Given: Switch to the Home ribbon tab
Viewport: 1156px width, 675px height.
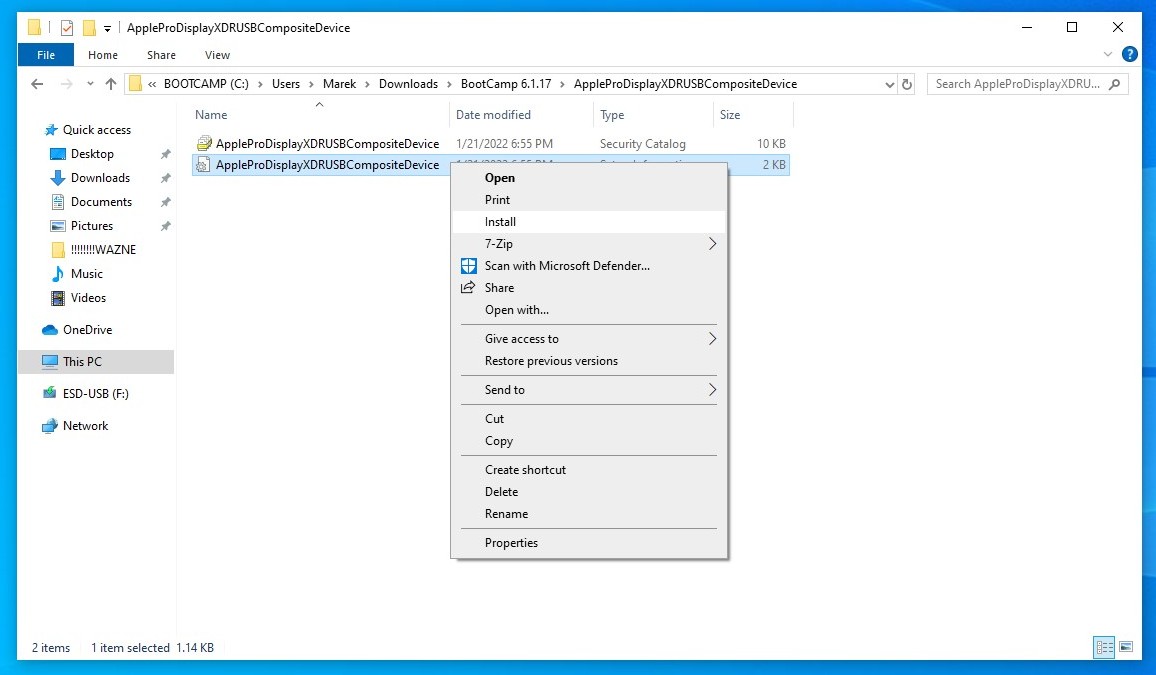Looking at the screenshot, I should click(102, 55).
